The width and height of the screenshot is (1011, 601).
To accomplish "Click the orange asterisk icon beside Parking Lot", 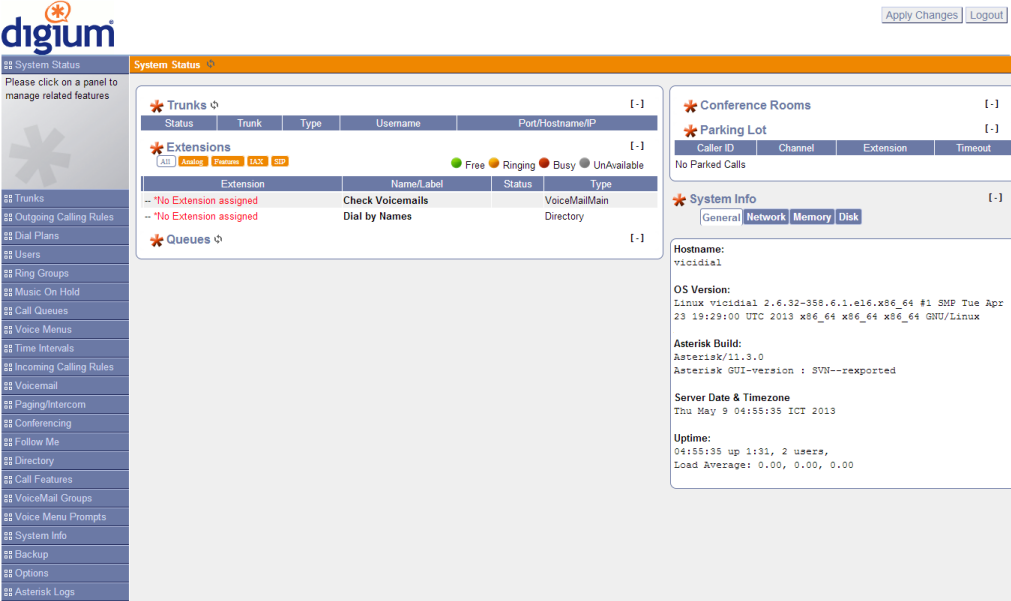I will [x=691, y=131].
